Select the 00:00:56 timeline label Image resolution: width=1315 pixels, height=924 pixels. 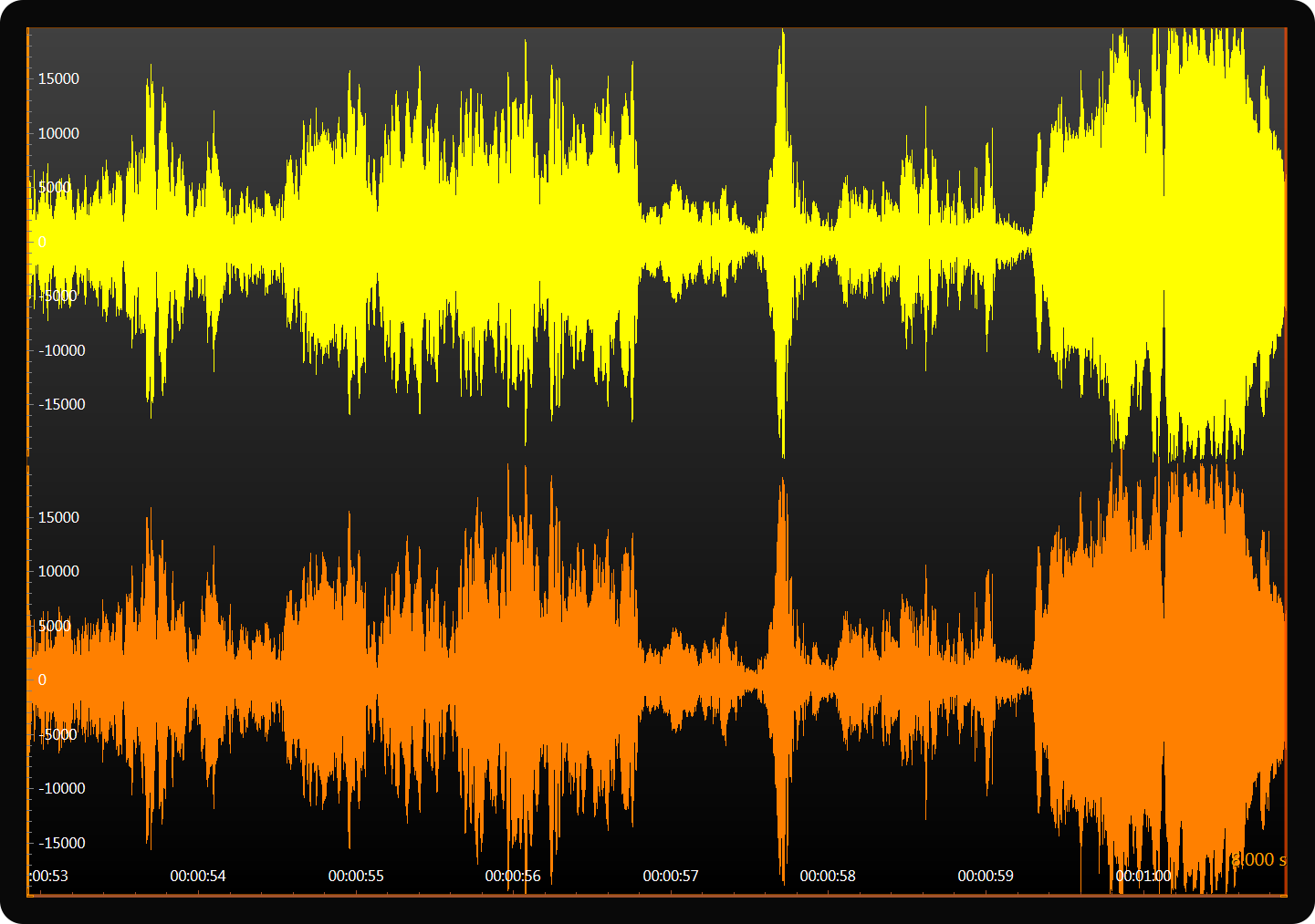[513, 876]
